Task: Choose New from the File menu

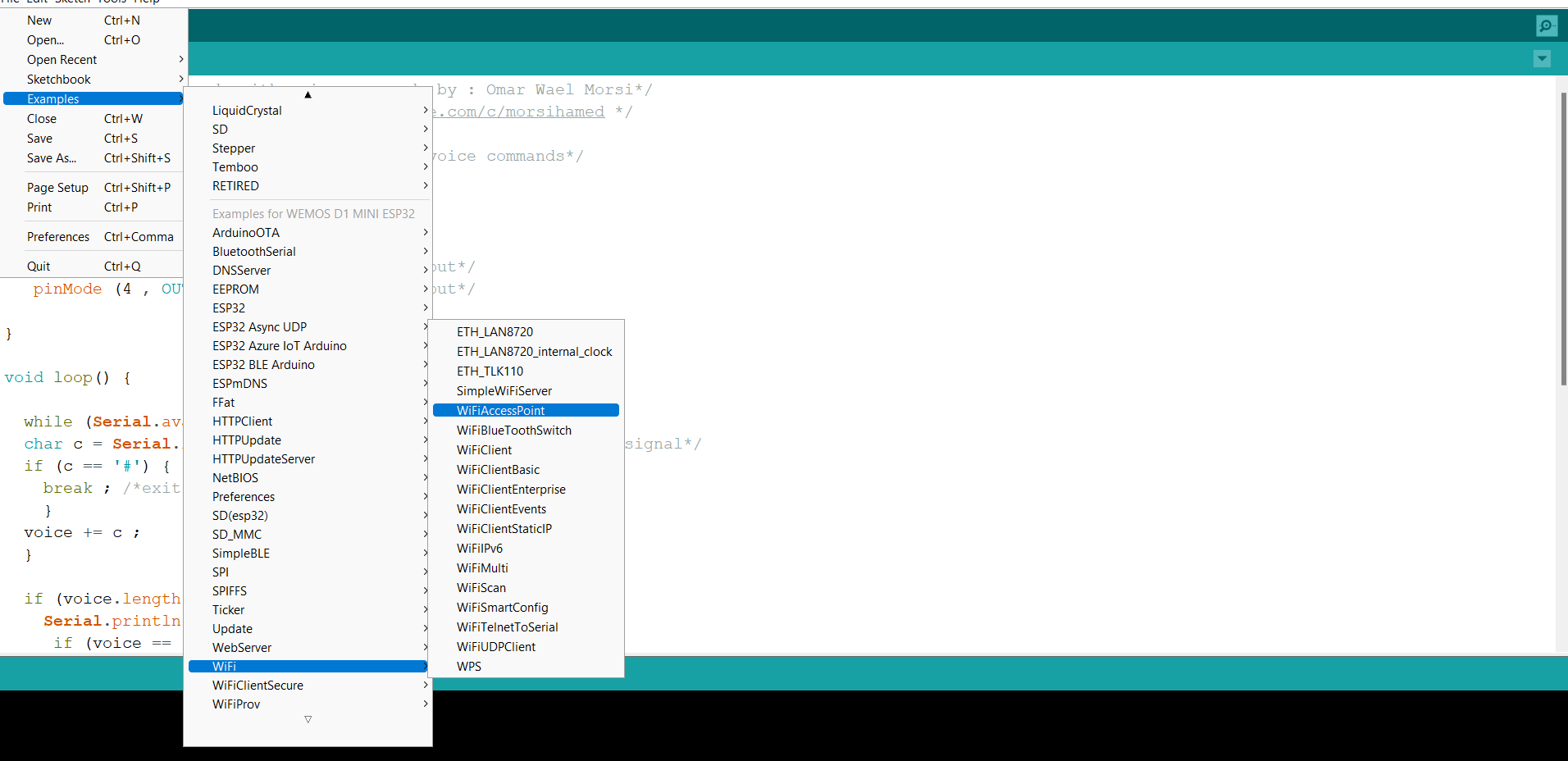Action: tap(93, 21)
